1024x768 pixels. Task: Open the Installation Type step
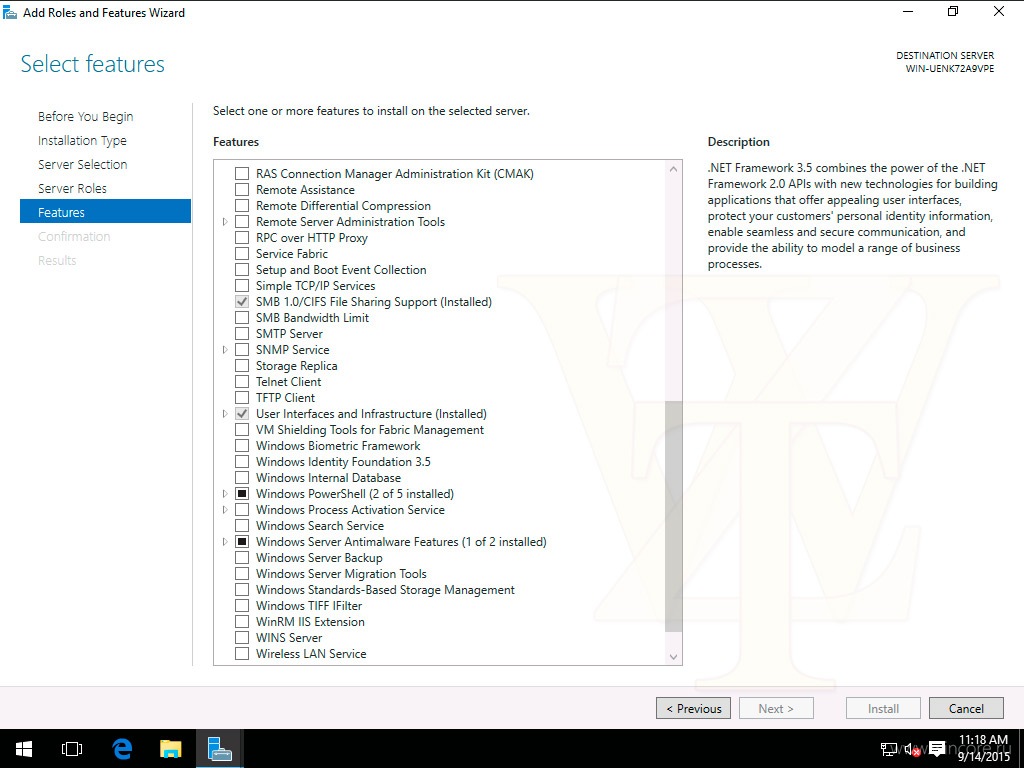pos(82,140)
